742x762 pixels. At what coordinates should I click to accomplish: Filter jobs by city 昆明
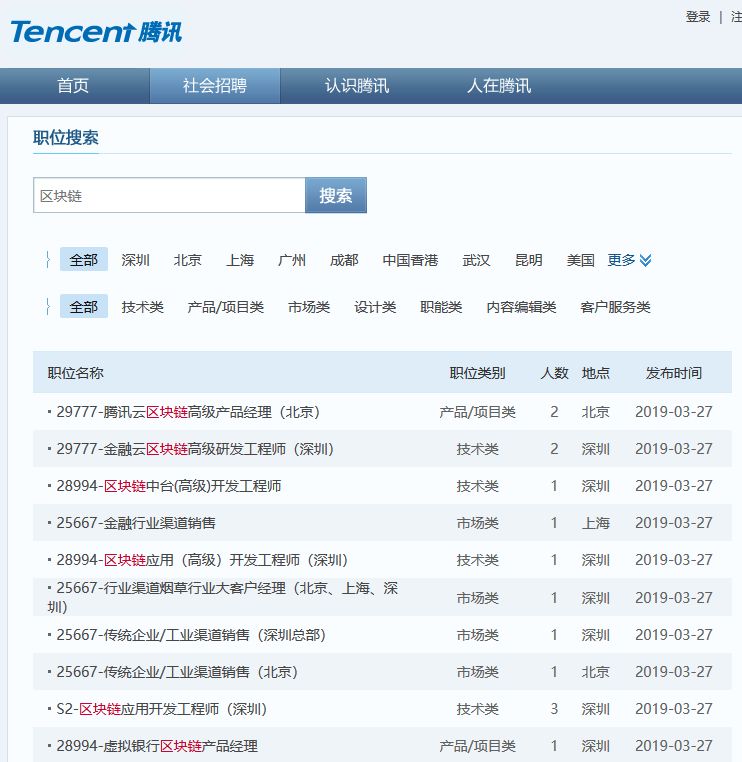point(529,260)
